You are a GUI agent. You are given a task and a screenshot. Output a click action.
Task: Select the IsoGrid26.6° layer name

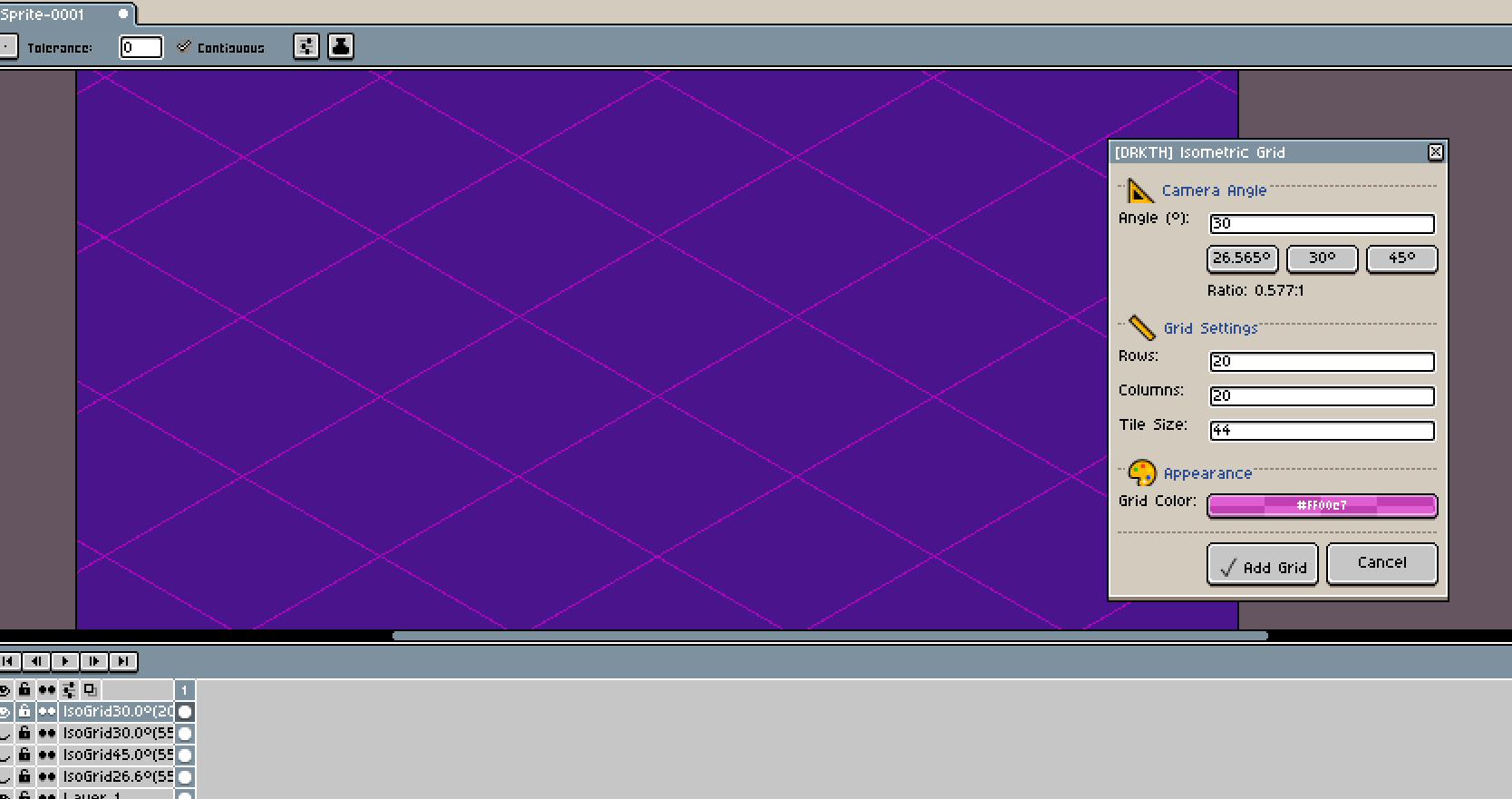[x=117, y=776]
